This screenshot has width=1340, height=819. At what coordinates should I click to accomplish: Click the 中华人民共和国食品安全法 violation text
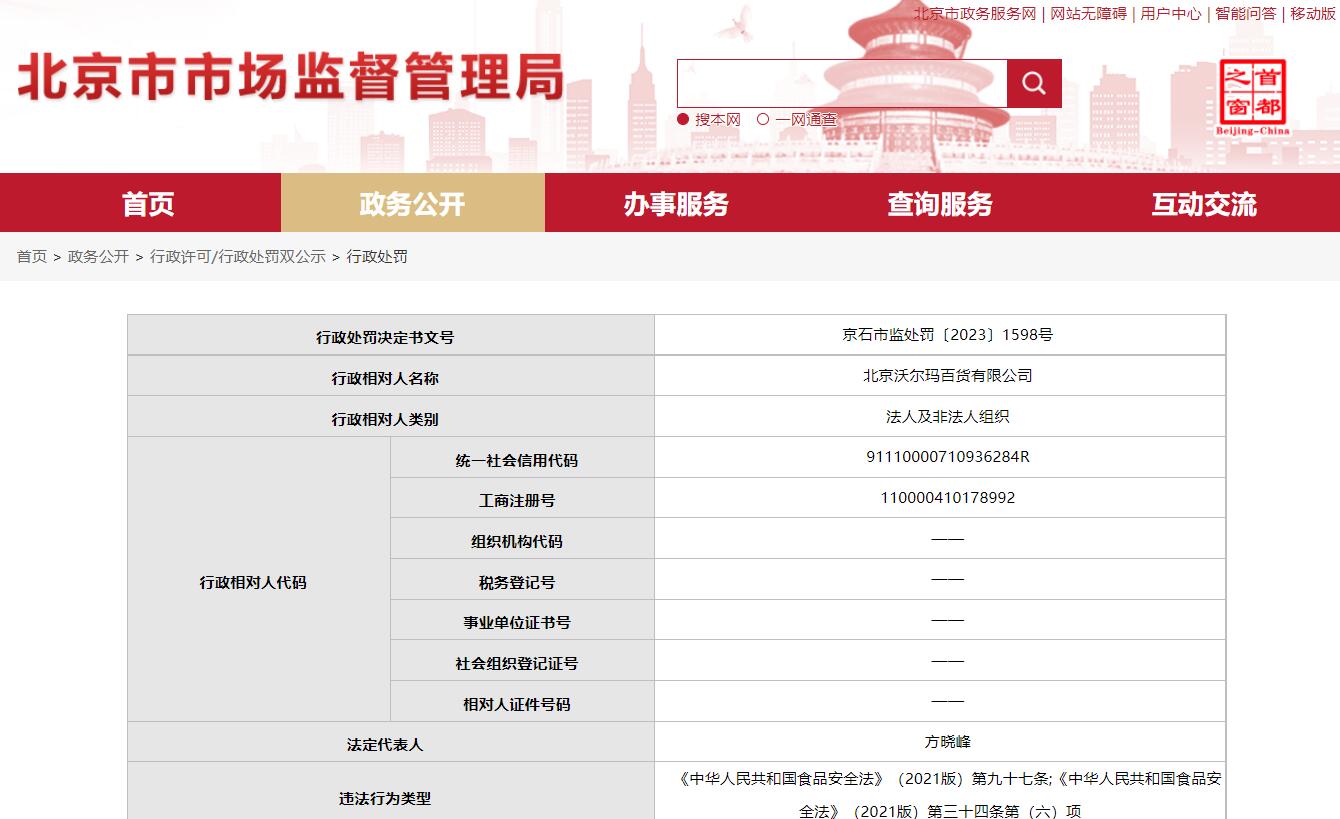[x=947, y=795]
